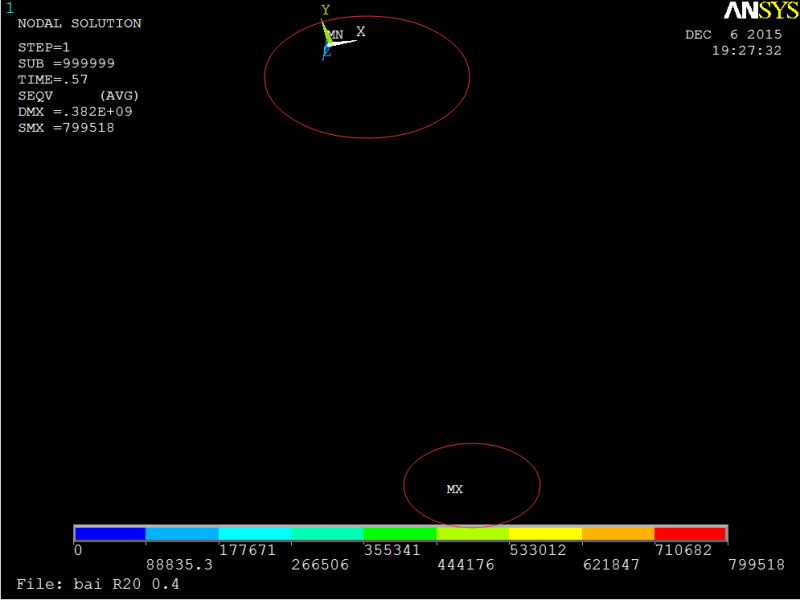Screen dimensions: 800x600
Task: Pick the orange legend color band
Action: [x=618, y=534]
